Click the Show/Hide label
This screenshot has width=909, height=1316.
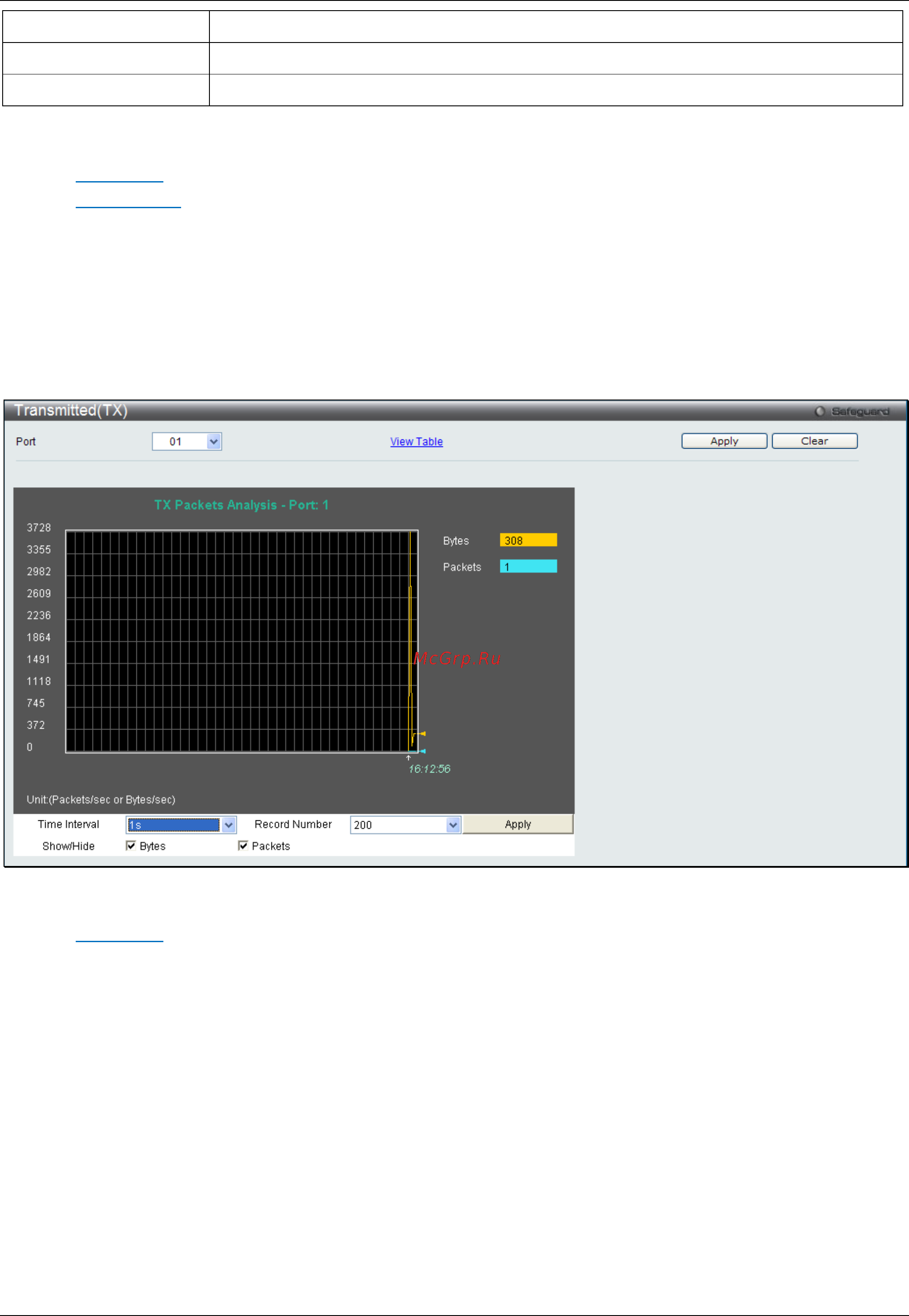[68, 846]
